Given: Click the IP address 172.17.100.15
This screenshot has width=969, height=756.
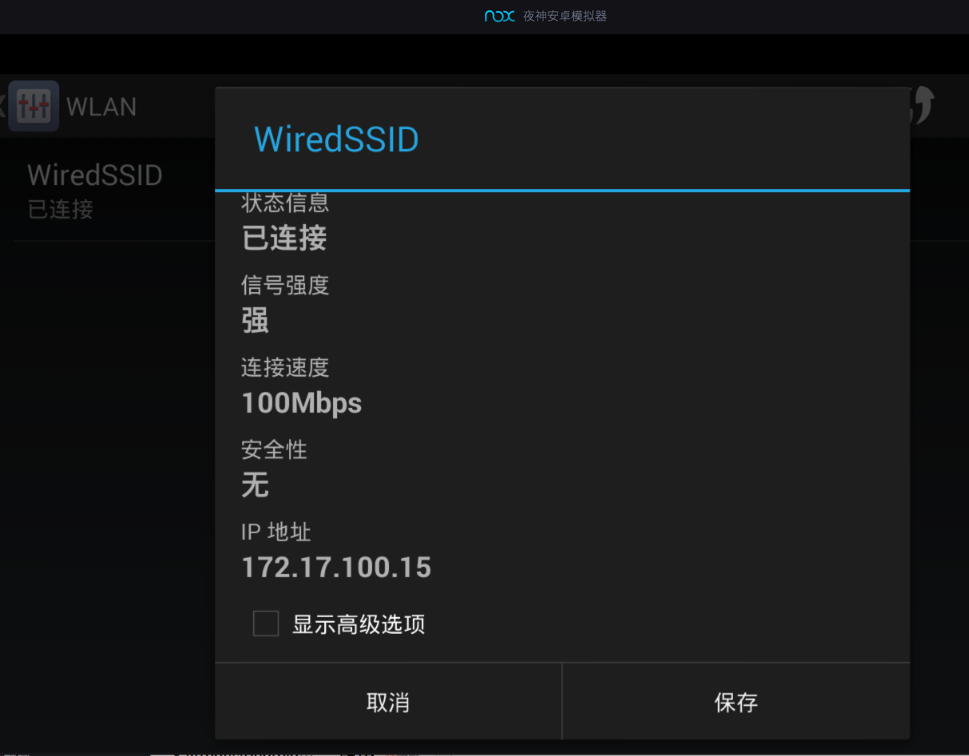Looking at the screenshot, I should point(336,567).
